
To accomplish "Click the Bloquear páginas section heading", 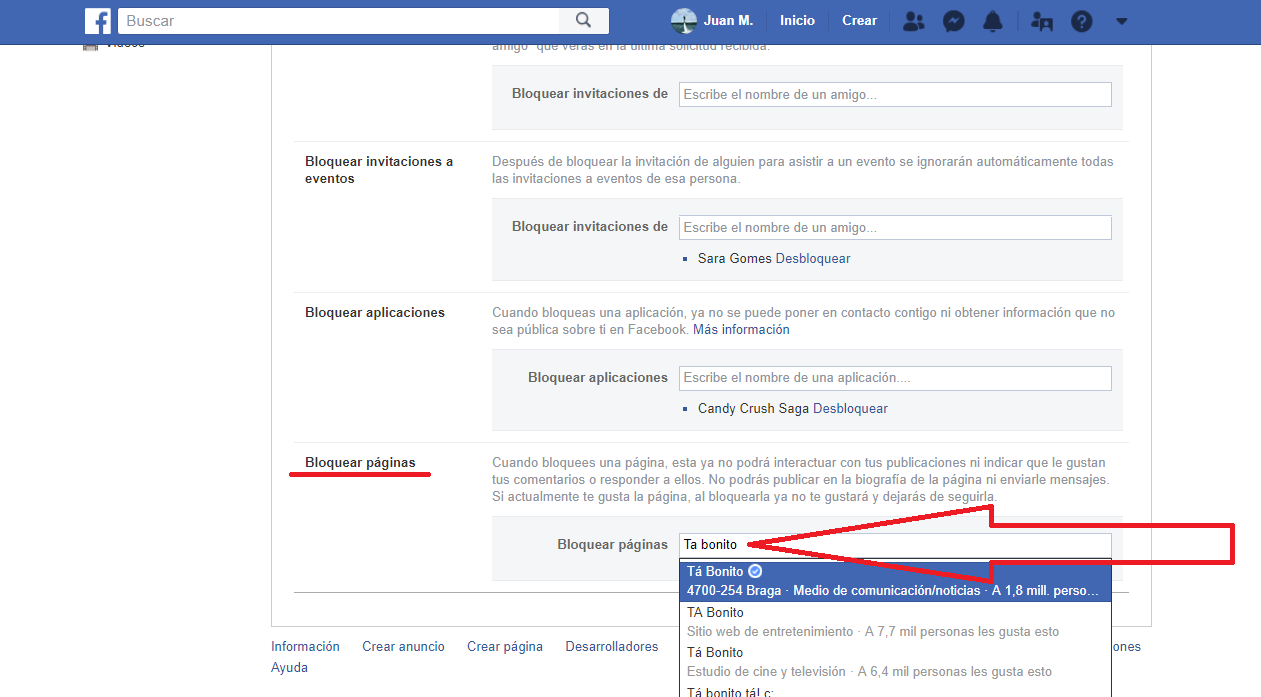I will [360, 462].
